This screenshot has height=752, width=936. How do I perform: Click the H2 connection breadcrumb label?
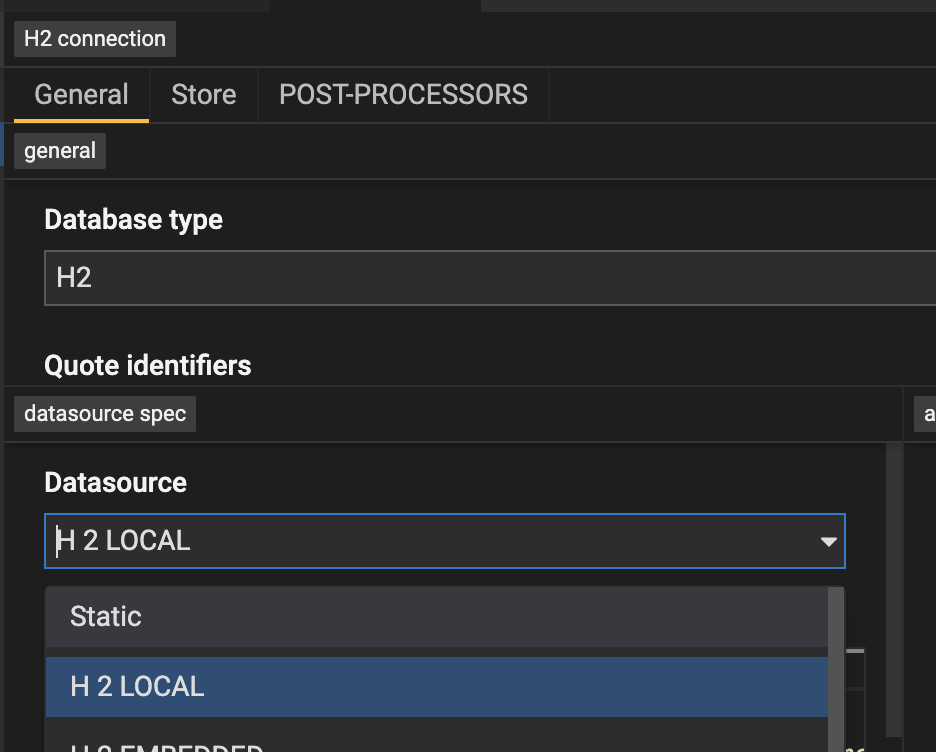[93, 38]
